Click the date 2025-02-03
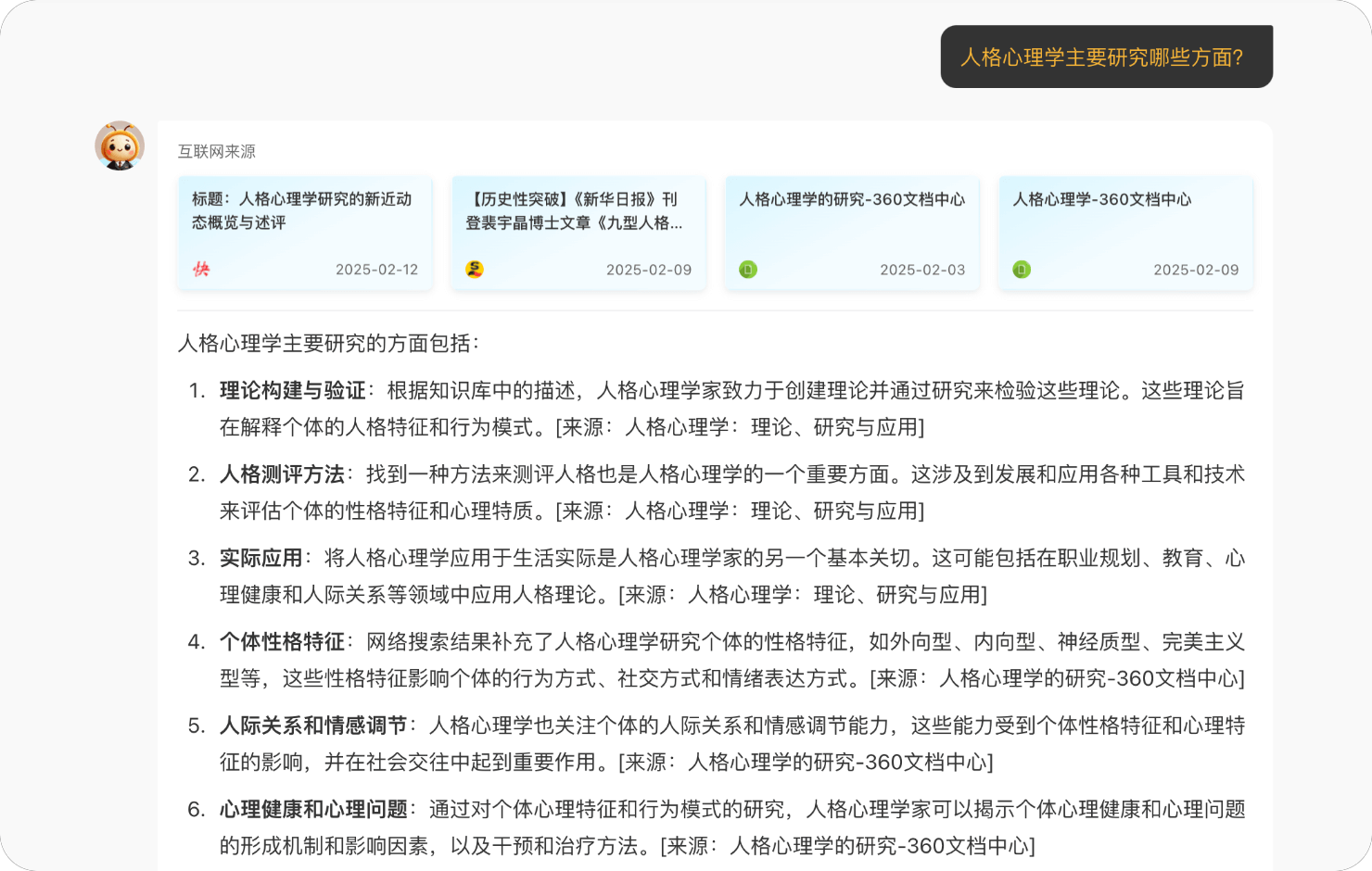This screenshot has width=1372, height=871. (922, 270)
